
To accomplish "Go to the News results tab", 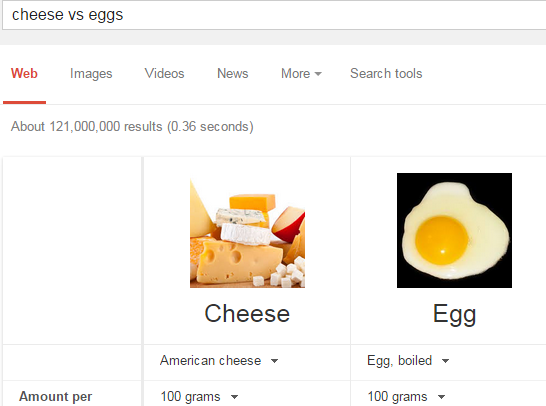I will point(233,73).
